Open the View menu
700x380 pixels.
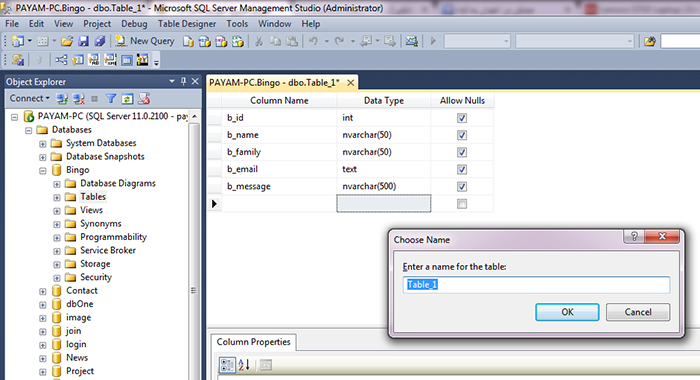click(63, 24)
